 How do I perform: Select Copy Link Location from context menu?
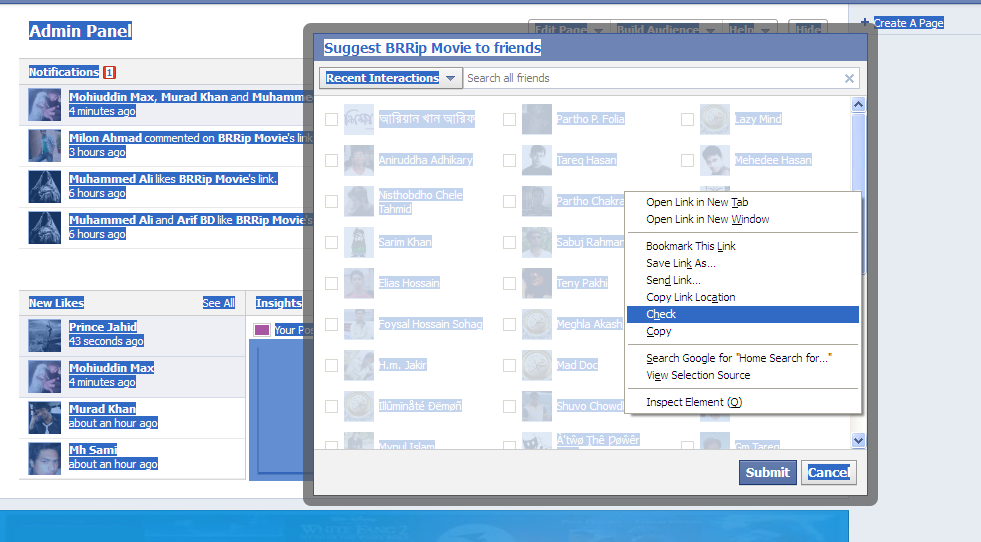[690, 297]
